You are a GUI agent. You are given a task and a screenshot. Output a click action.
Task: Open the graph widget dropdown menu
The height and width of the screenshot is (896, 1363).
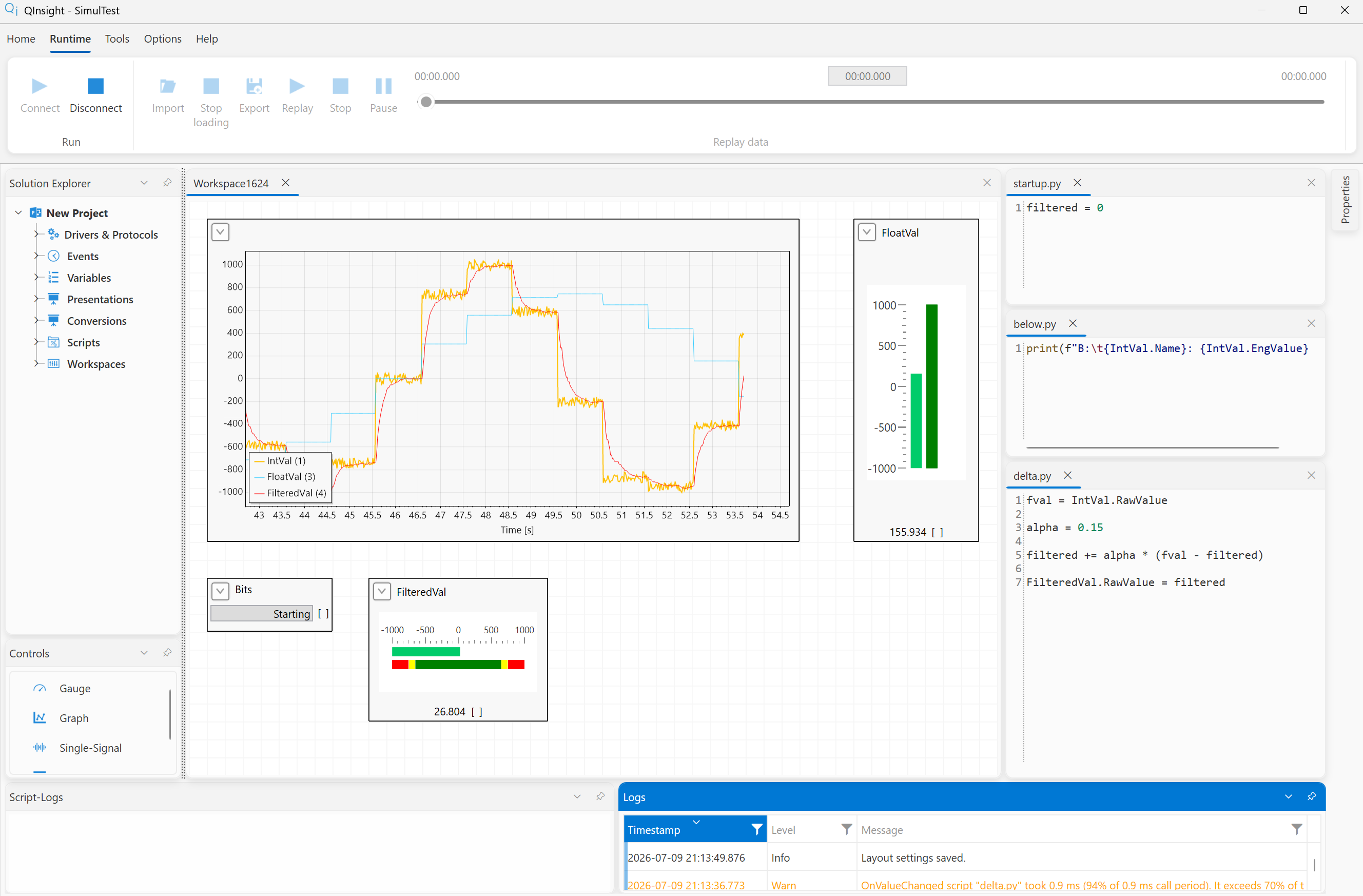(221, 232)
